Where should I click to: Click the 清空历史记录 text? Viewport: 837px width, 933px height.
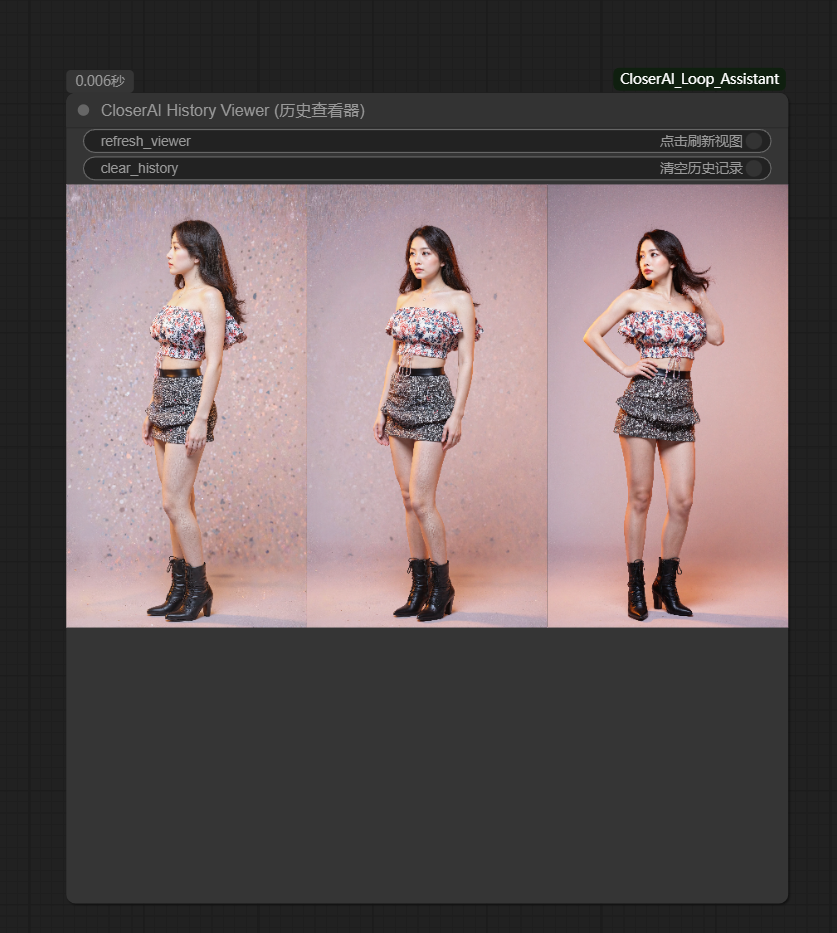(x=701, y=168)
